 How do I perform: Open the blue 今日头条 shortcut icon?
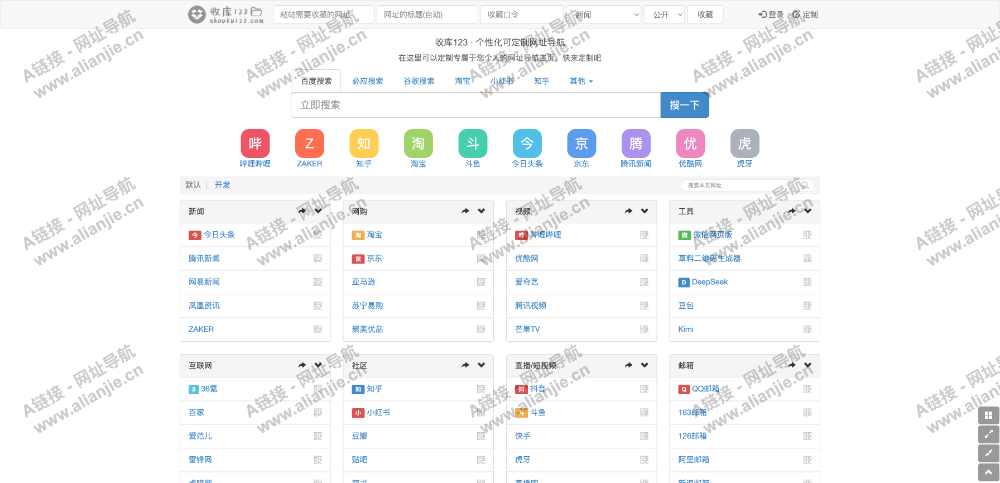(x=527, y=144)
